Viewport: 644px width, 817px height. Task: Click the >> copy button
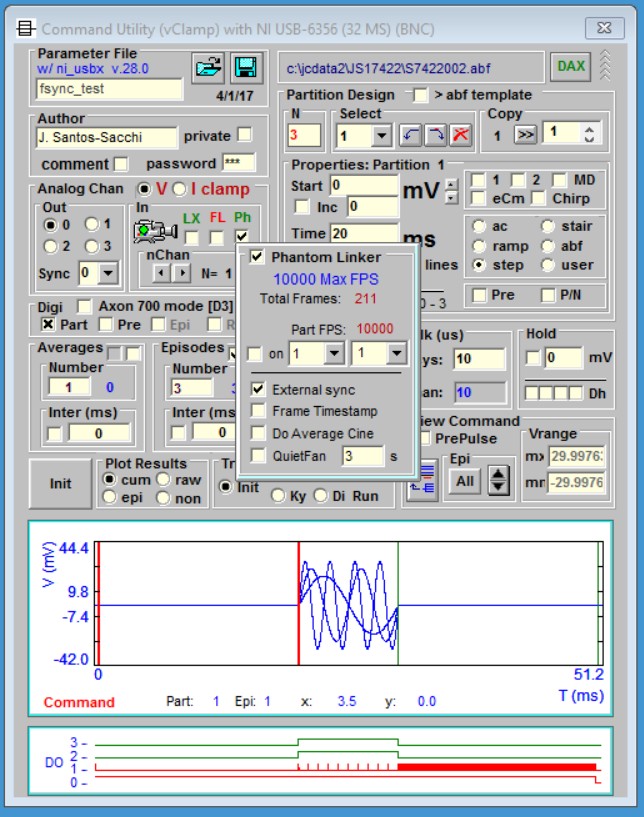[525, 135]
